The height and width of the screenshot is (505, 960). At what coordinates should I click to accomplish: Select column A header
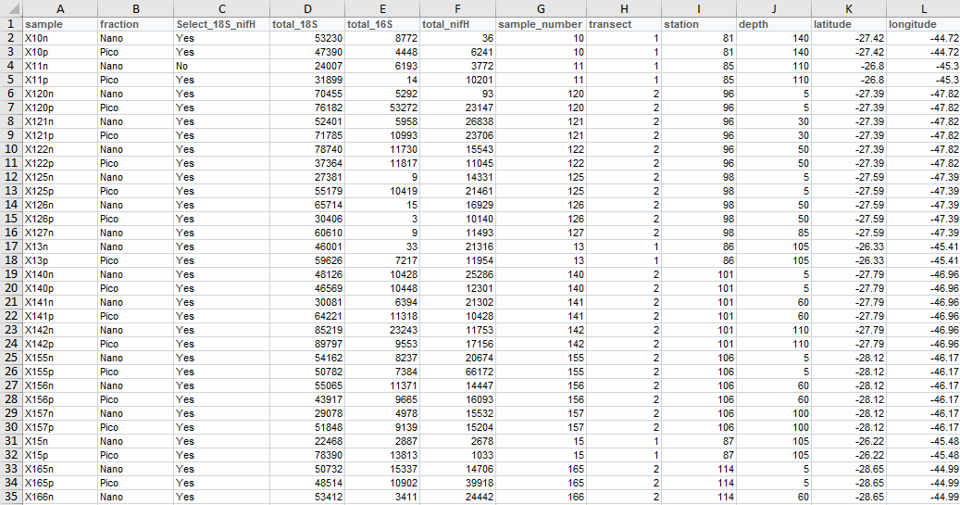pos(59,8)
